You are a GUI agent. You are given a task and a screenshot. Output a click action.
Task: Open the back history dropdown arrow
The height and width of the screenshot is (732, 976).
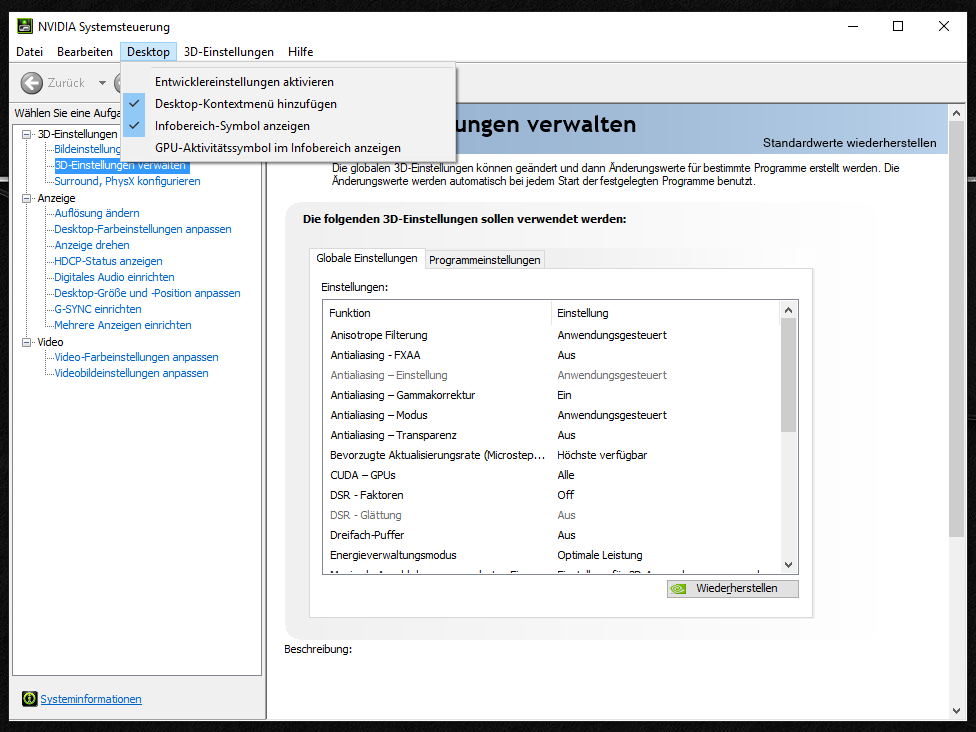(102, 83)
